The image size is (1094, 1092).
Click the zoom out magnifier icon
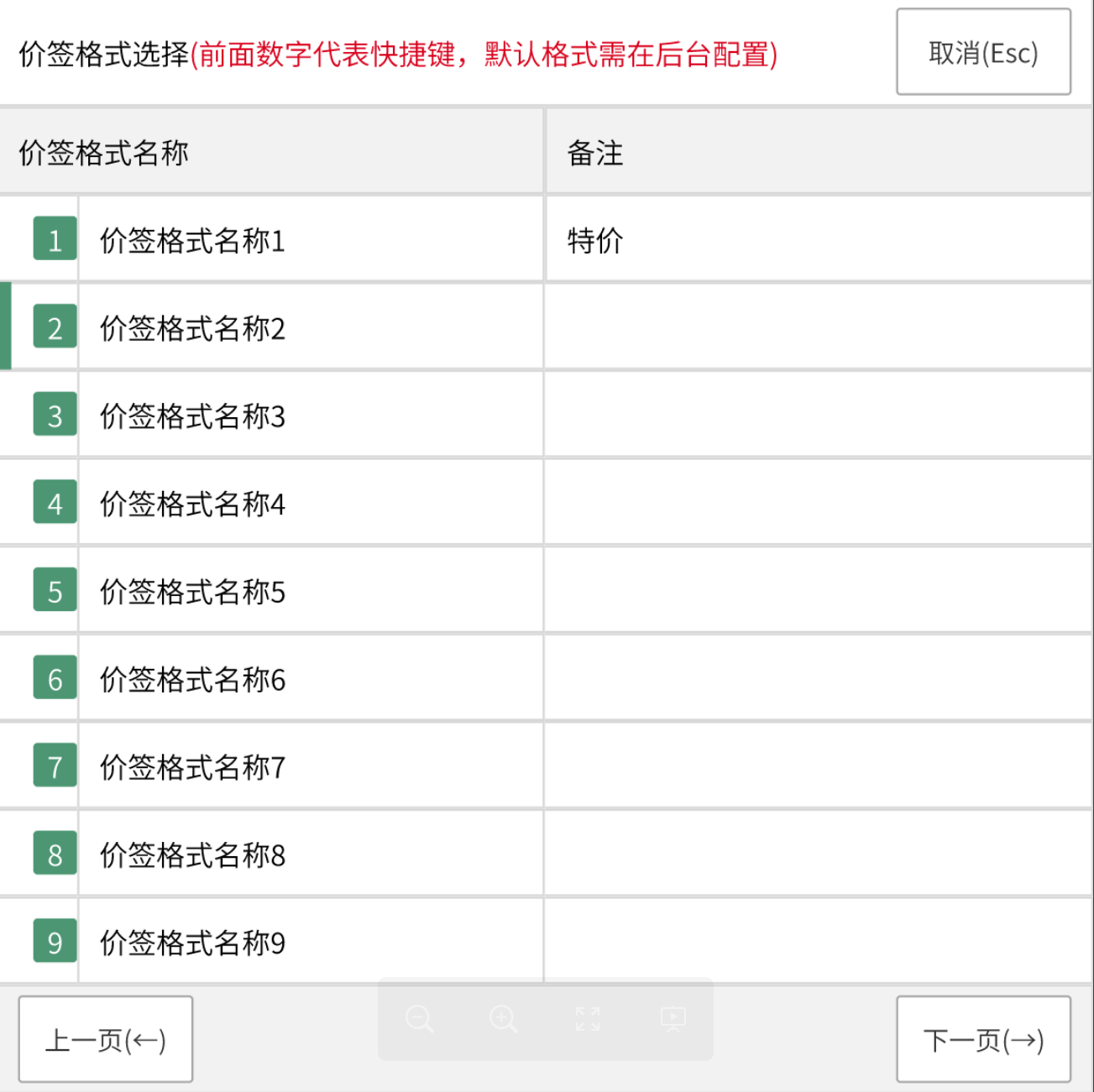coord(419,1019)
